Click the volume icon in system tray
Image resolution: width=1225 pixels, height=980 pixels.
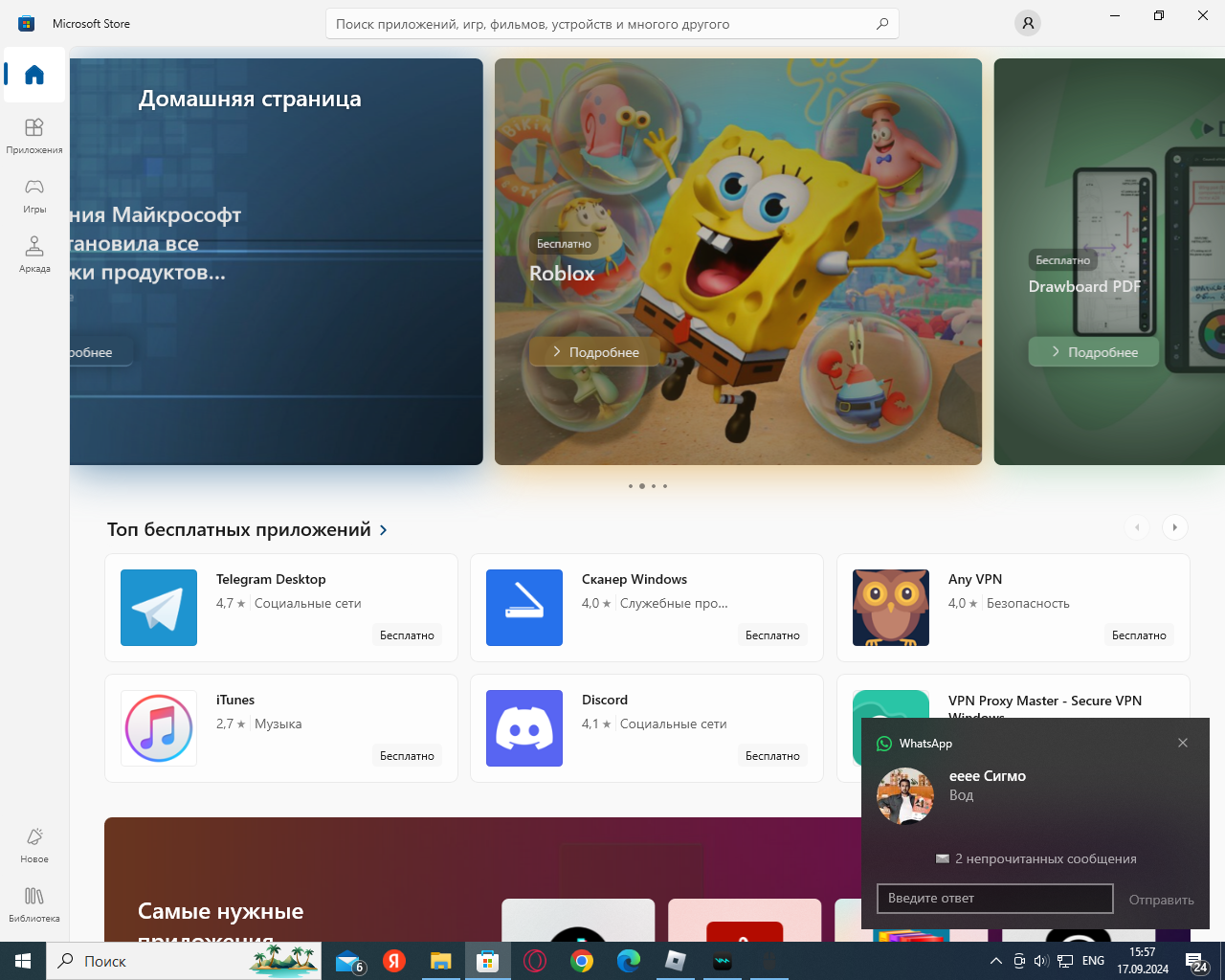(1041, 961)
